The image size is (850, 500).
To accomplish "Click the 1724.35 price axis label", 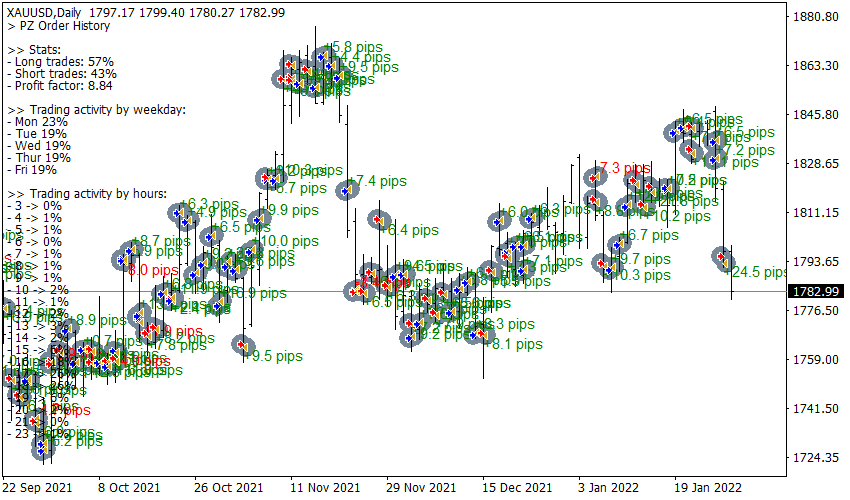I will point(815,458).
